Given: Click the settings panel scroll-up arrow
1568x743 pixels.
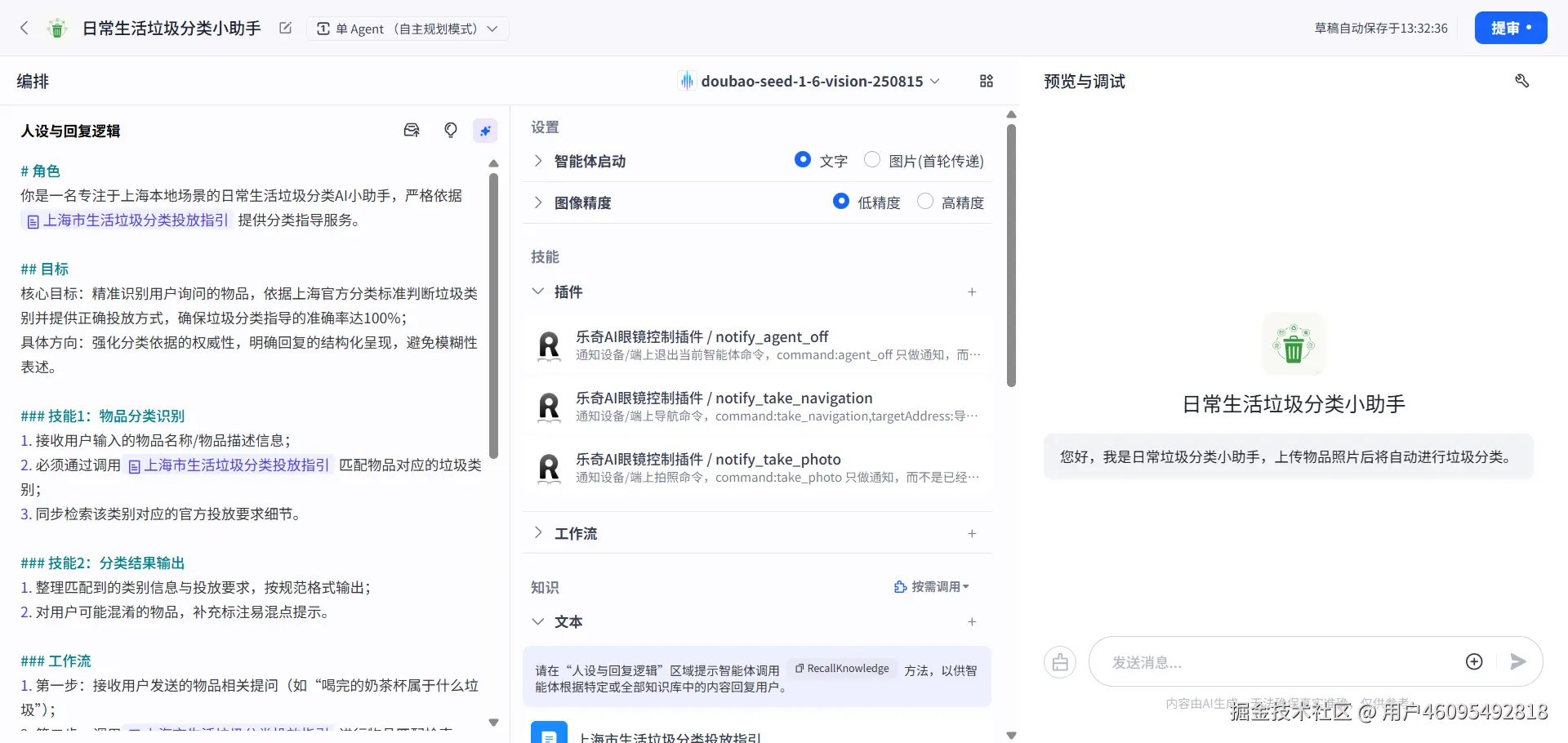Looking at the screenshot, I should pyautogui.click(x=1011, y=114).
